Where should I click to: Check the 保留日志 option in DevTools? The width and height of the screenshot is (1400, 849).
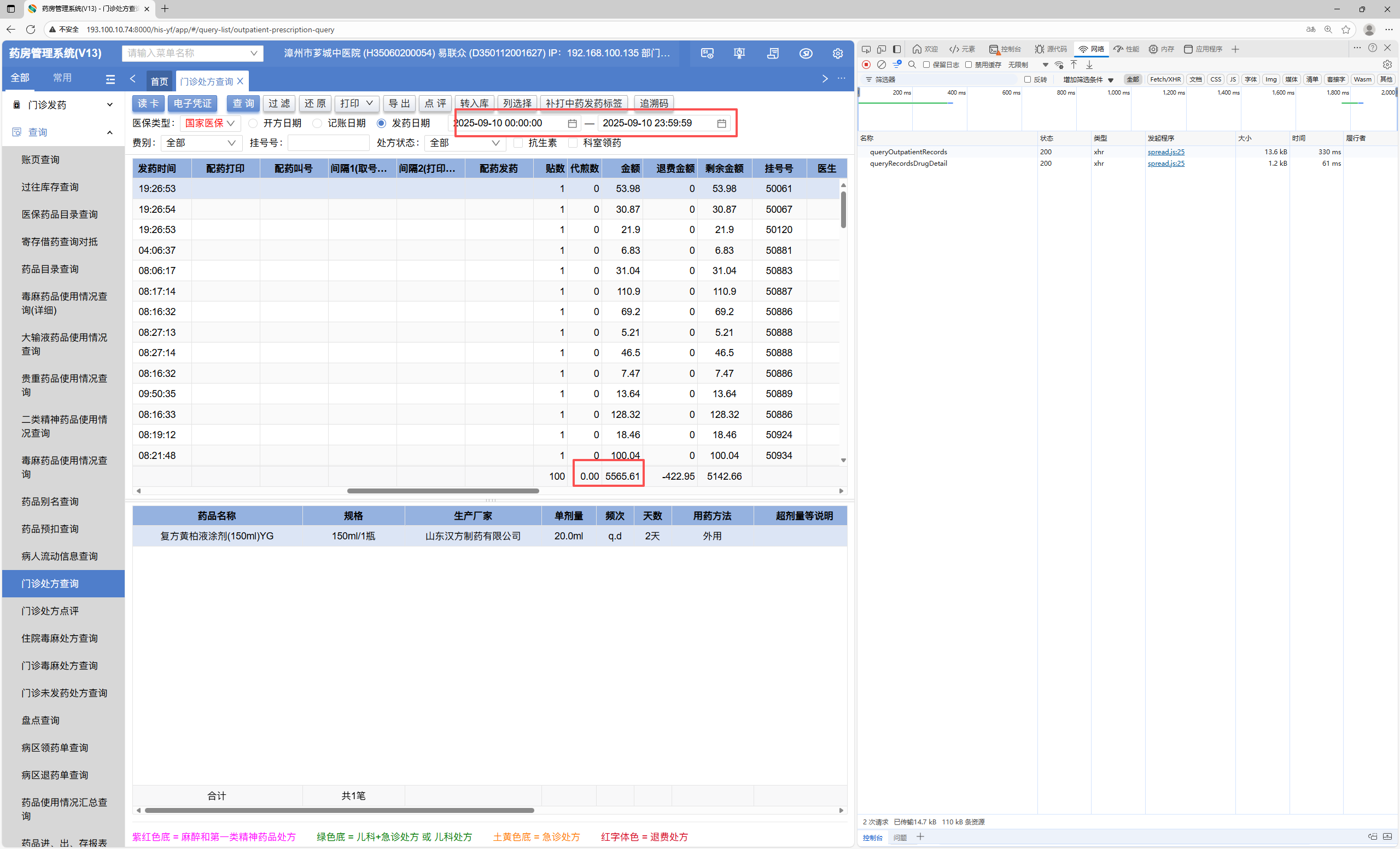926,65
